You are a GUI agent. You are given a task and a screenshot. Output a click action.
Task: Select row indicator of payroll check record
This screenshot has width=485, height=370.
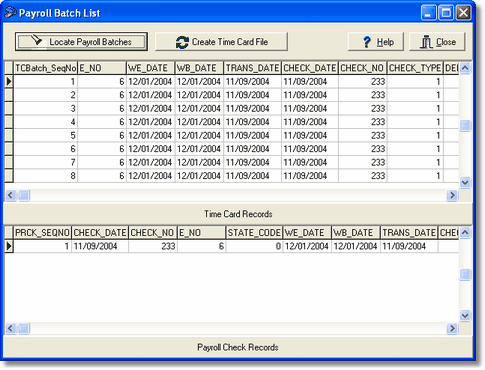click(9, 246)
